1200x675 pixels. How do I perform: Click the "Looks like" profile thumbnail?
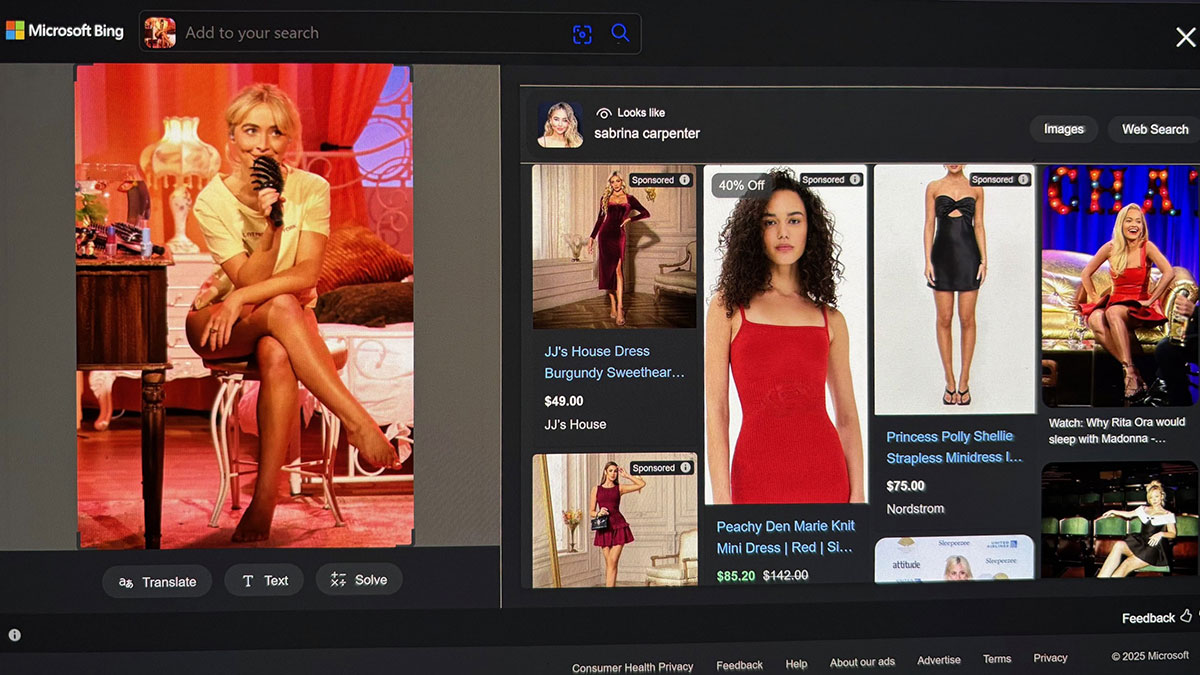[560, 125]
